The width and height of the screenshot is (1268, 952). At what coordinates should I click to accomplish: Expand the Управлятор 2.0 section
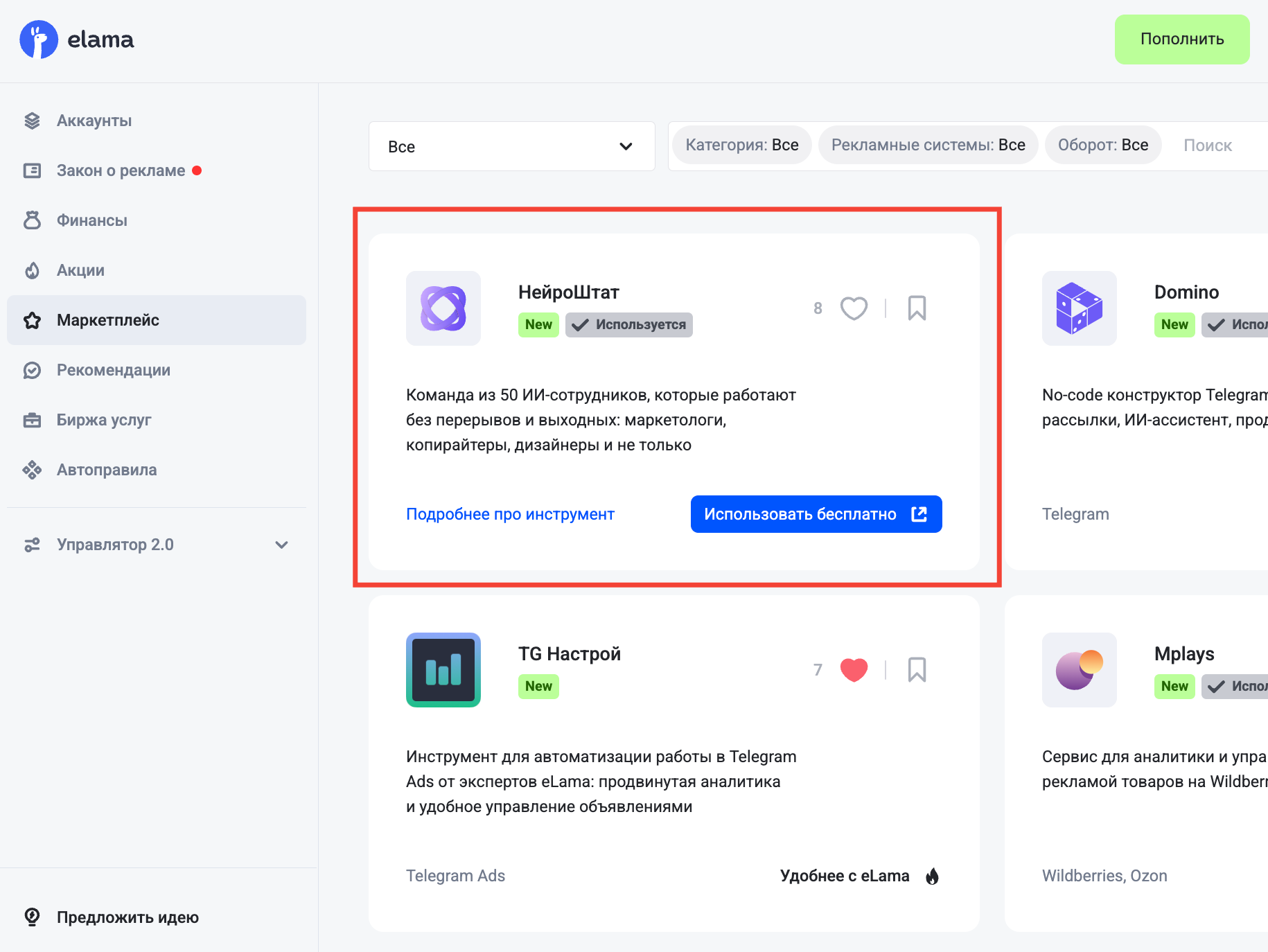point(281,545)
